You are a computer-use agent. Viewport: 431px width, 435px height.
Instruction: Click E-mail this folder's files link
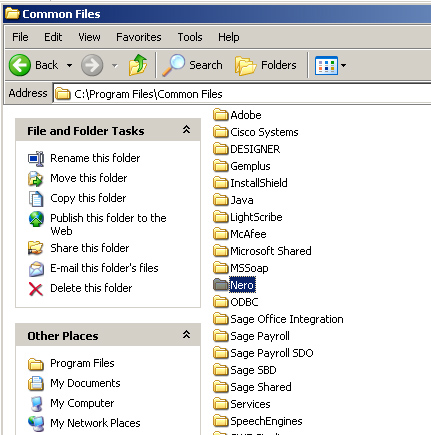pos(104,268)
